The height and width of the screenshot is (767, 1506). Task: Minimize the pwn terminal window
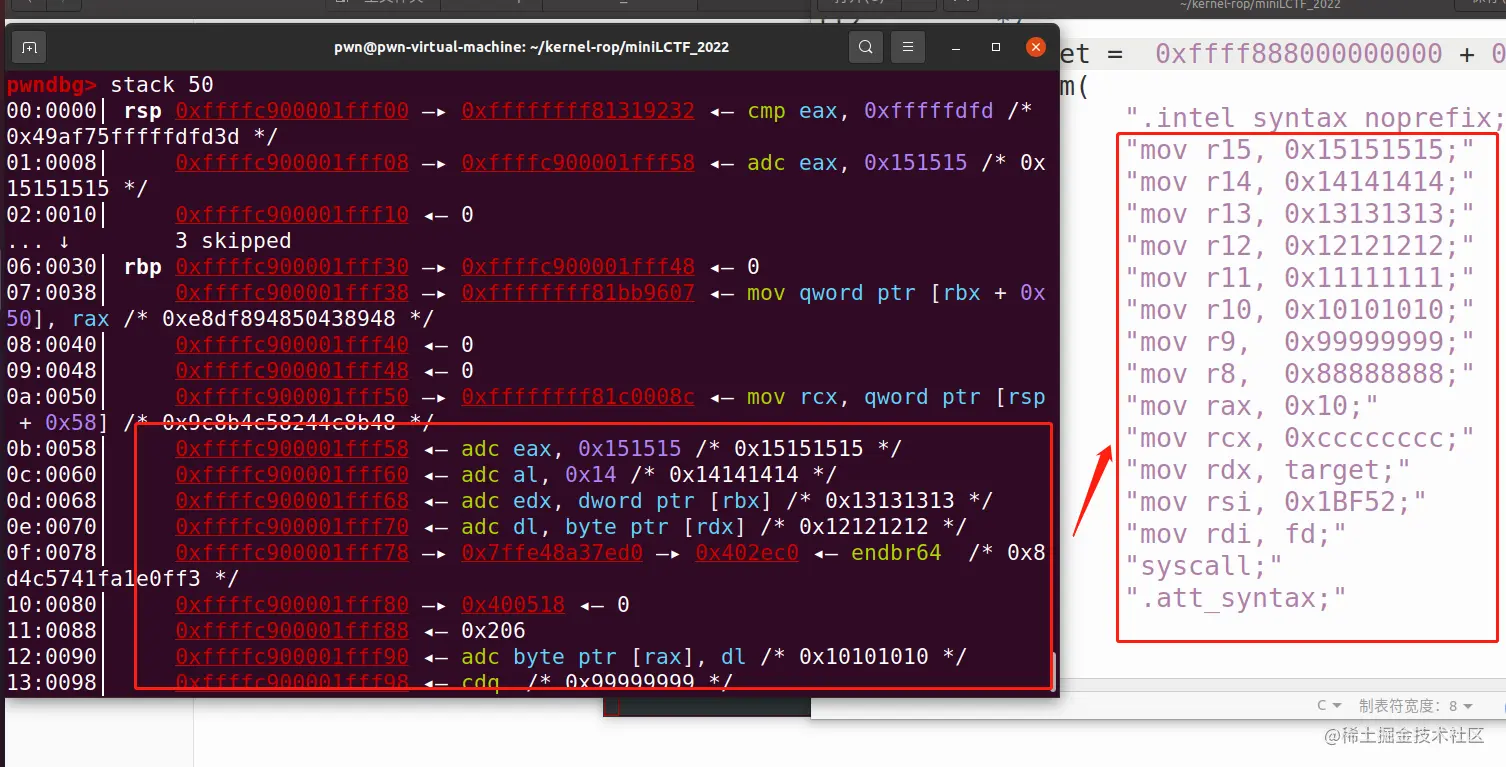pyautogui.click(x=954, y=47)
